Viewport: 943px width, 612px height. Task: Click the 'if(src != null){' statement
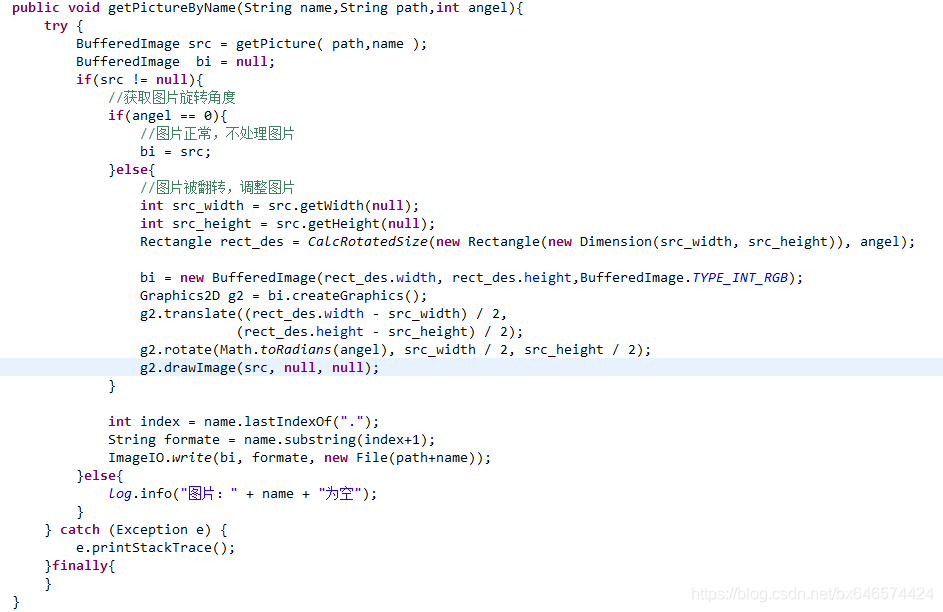(140, 81)
